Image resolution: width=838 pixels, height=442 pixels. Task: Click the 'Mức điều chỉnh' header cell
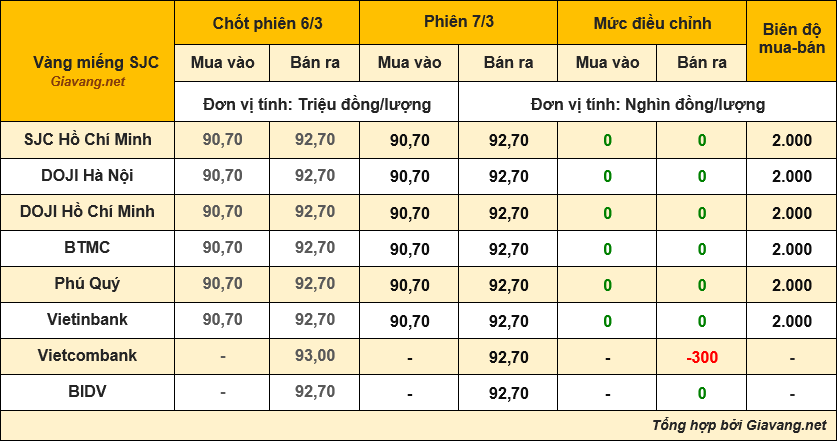click(652, 24)
